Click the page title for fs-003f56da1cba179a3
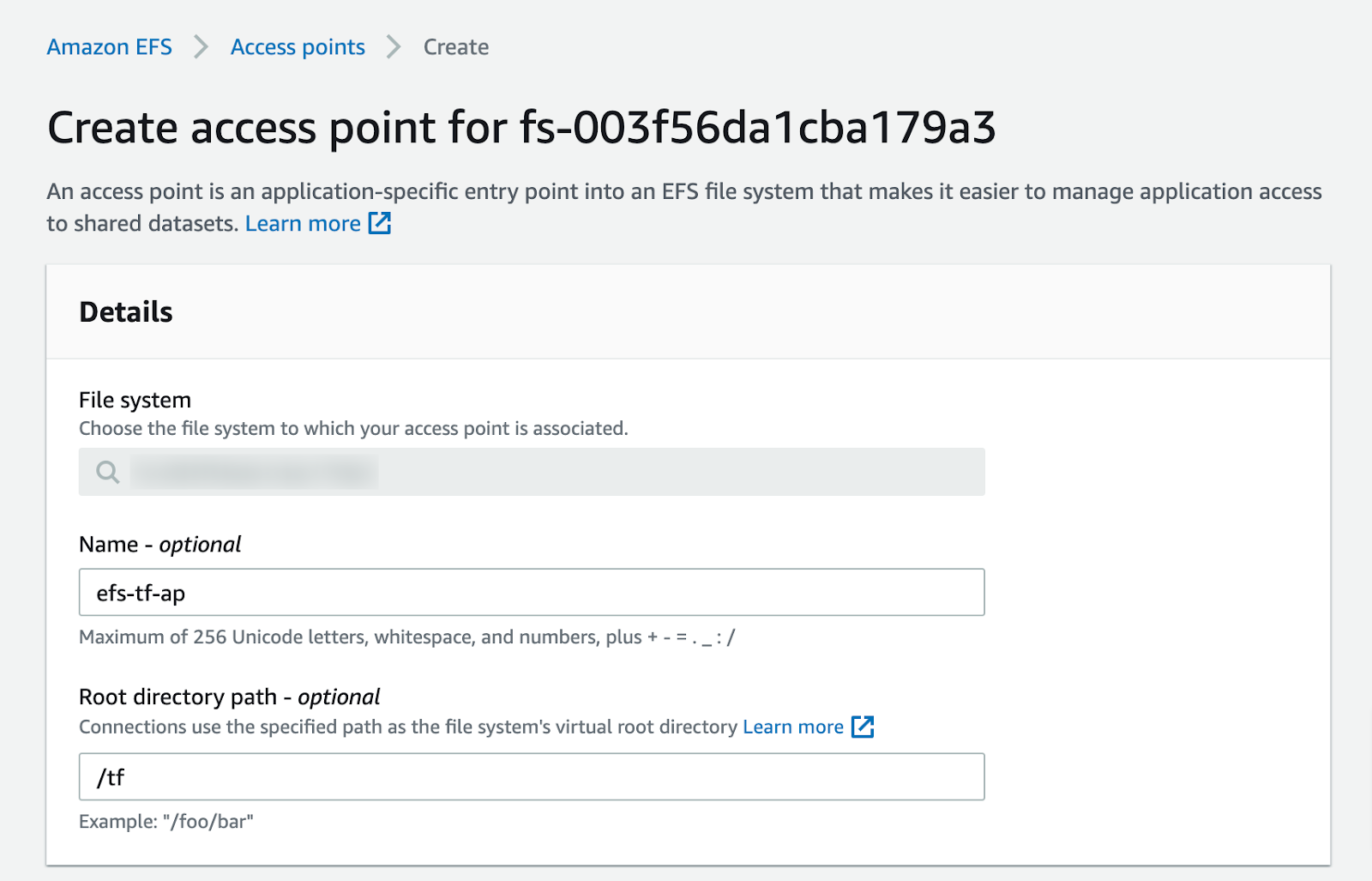1372x881 pixels. (523, 127)
